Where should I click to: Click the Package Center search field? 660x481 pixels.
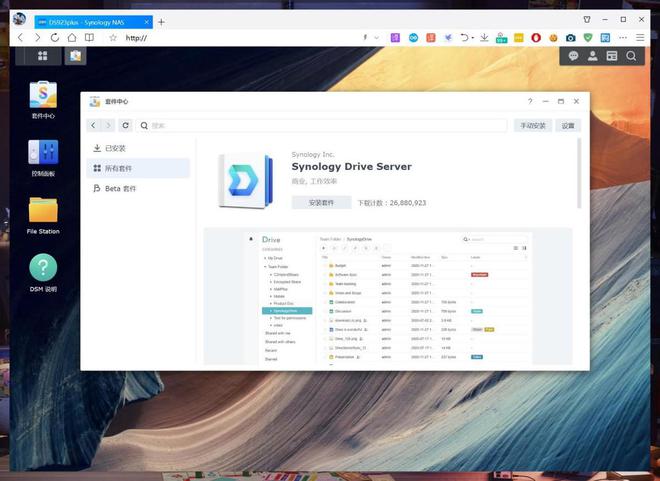[x=322, y=125]
